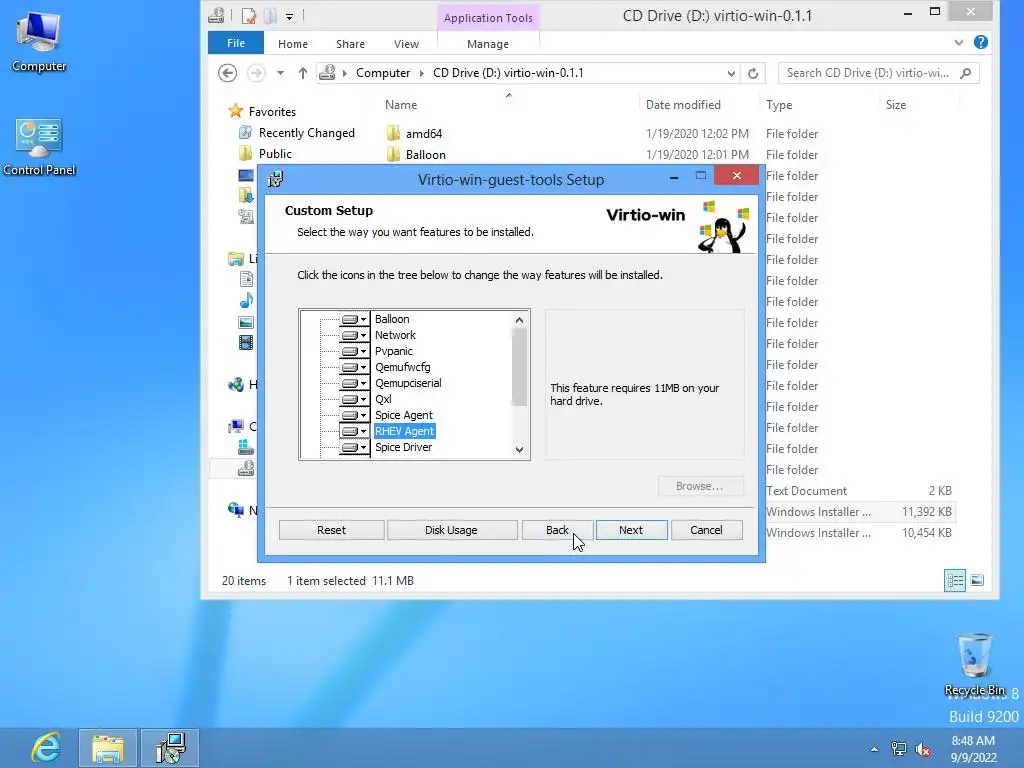Click the Explorer Up one level arrow
Screen dimensions: 1024x768
click(302, 73)
